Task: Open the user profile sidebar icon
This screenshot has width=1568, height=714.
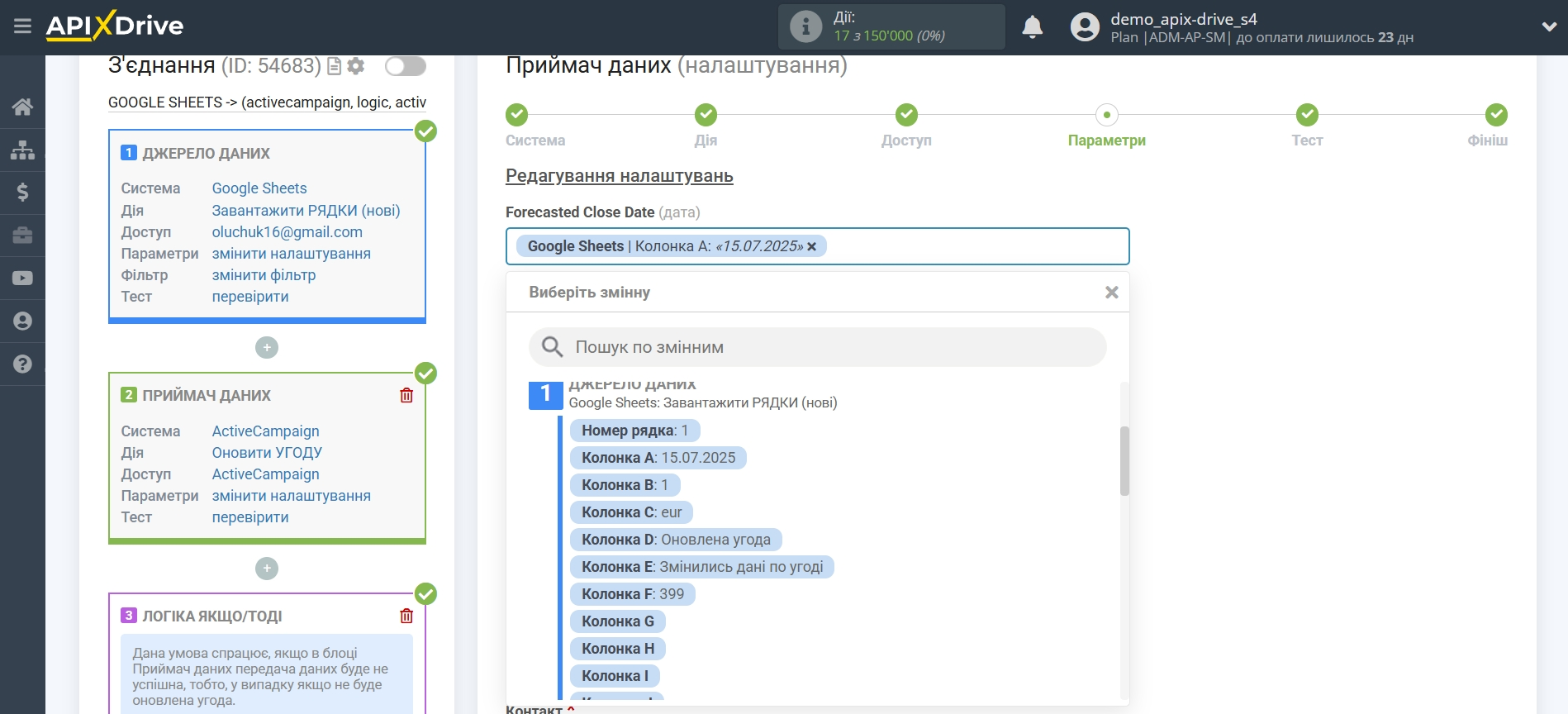Action: [x=22, y=321]
